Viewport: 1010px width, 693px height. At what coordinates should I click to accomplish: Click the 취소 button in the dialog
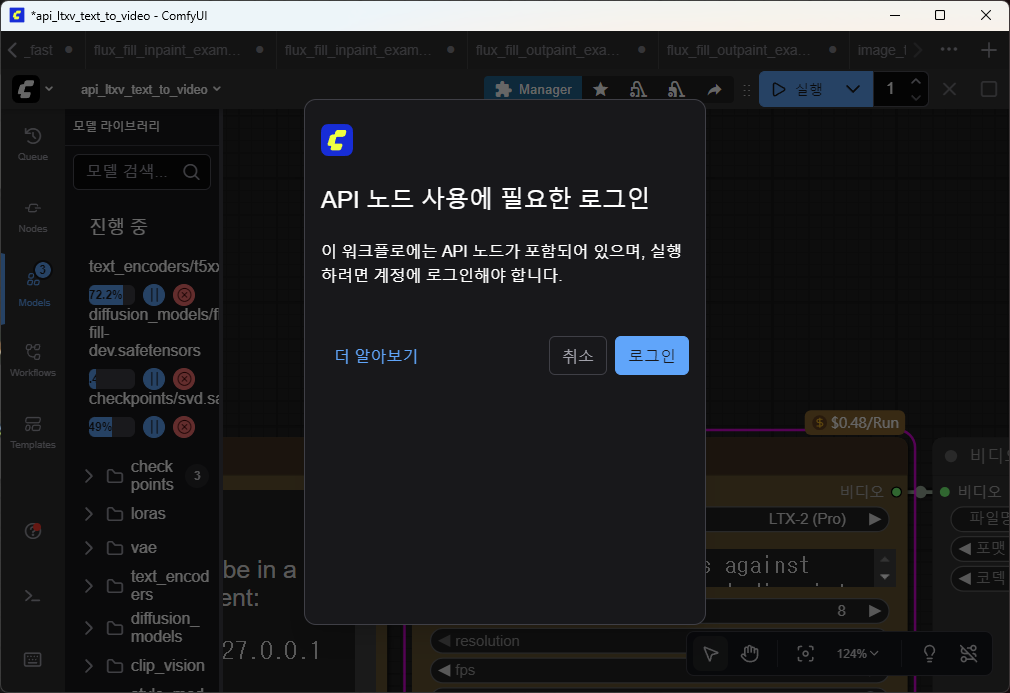pos(577,355)
